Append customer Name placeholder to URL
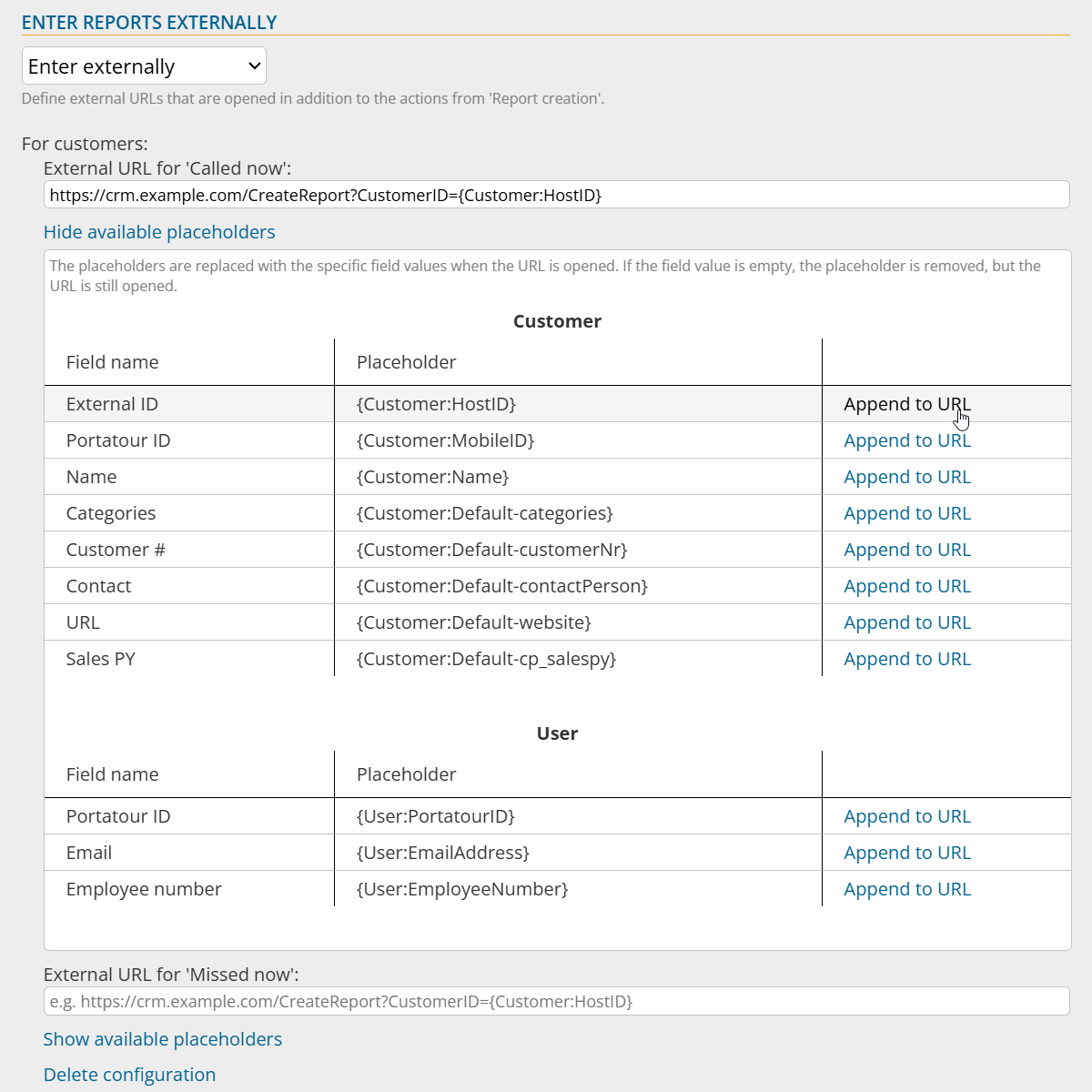Image resolution: width=1092 pixels, height=1092 pixels. 906,477
